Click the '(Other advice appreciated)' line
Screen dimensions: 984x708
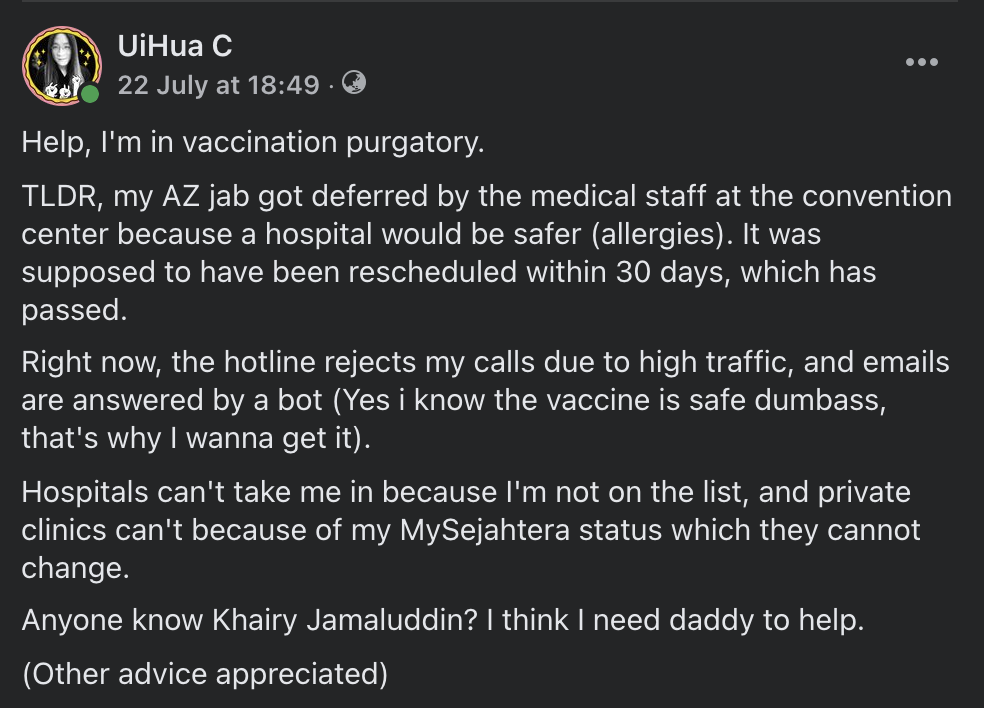(x=205, y=674)
